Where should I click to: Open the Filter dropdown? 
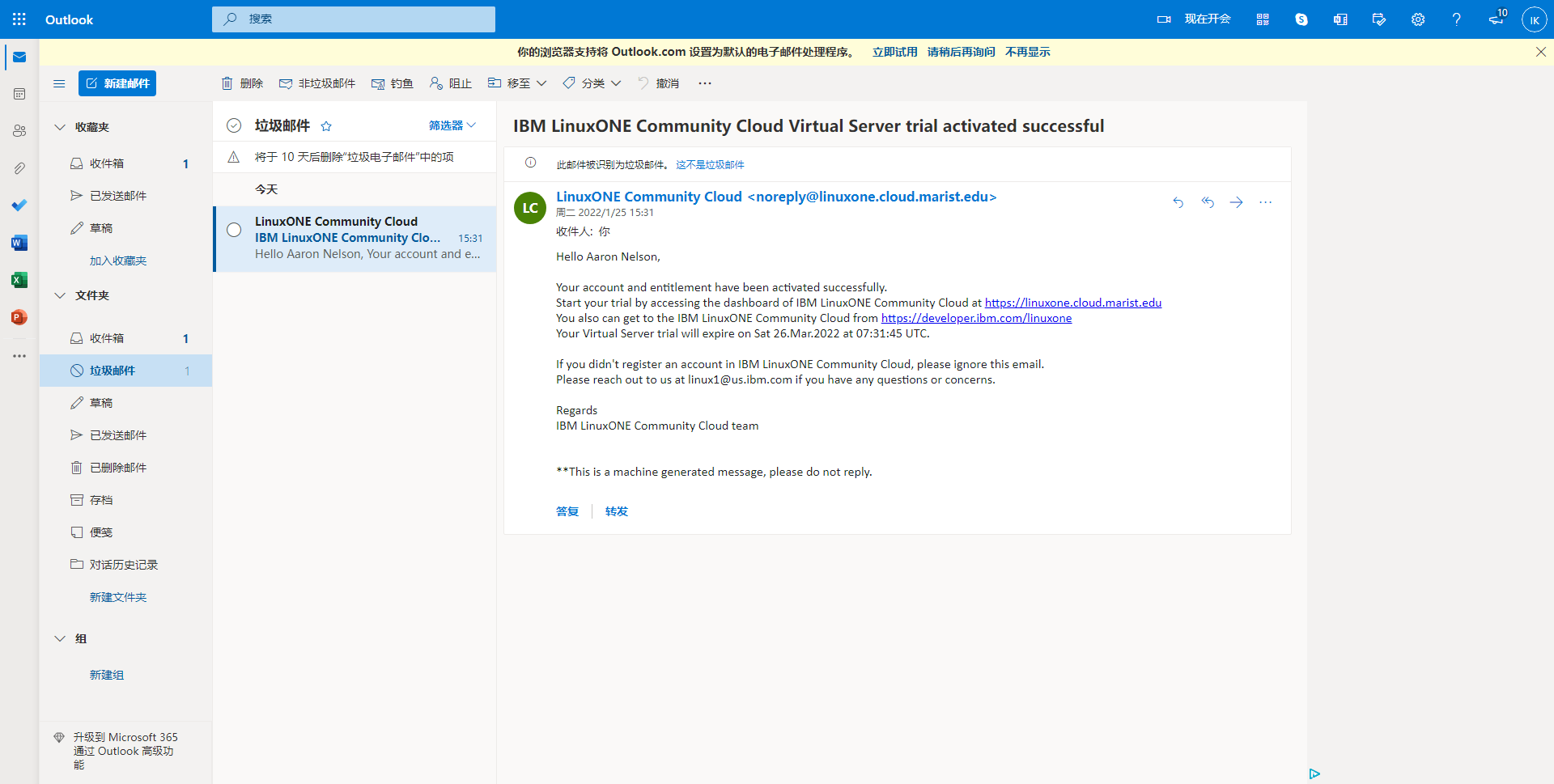452,125
